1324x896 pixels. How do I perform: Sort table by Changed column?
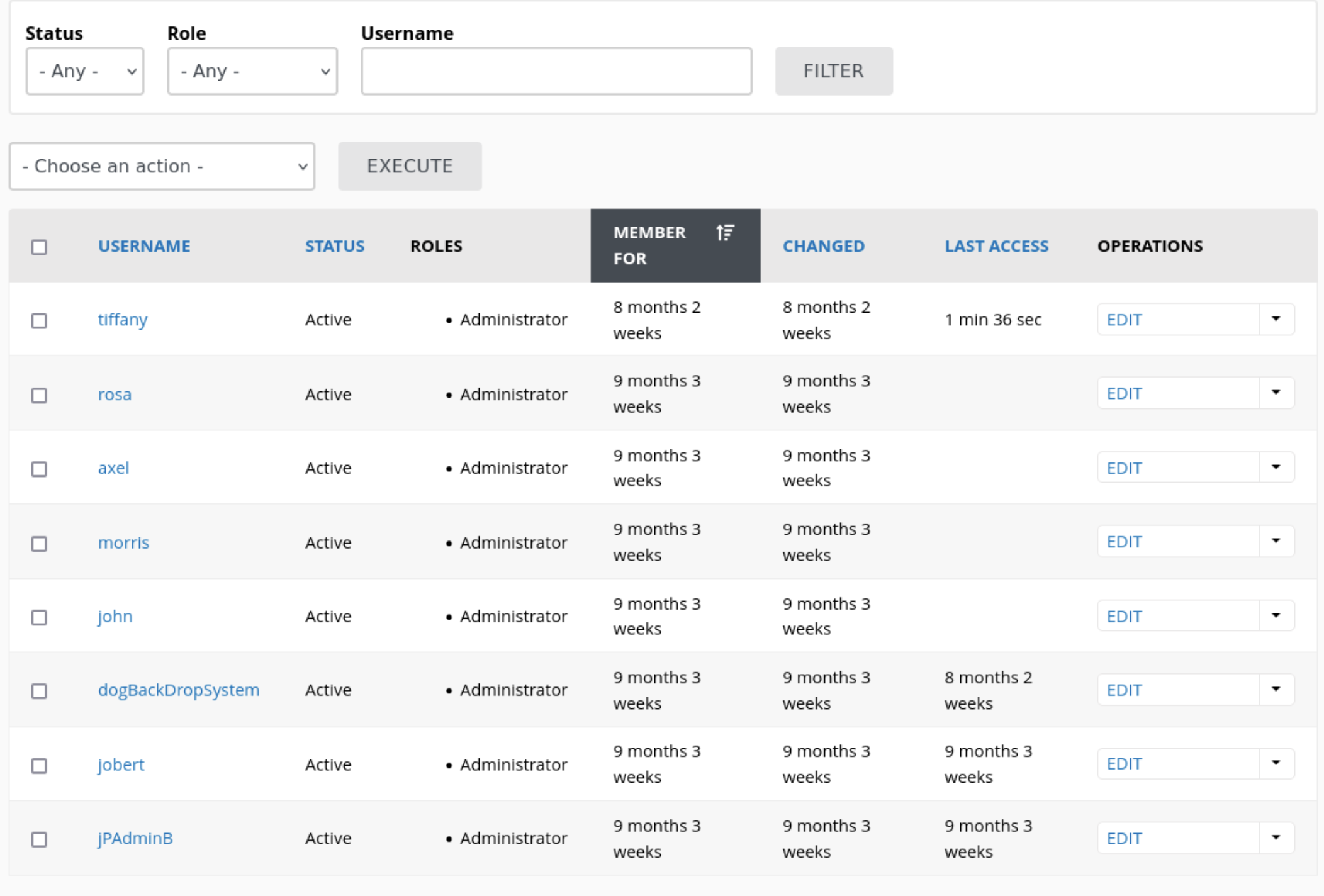(824, 246)
